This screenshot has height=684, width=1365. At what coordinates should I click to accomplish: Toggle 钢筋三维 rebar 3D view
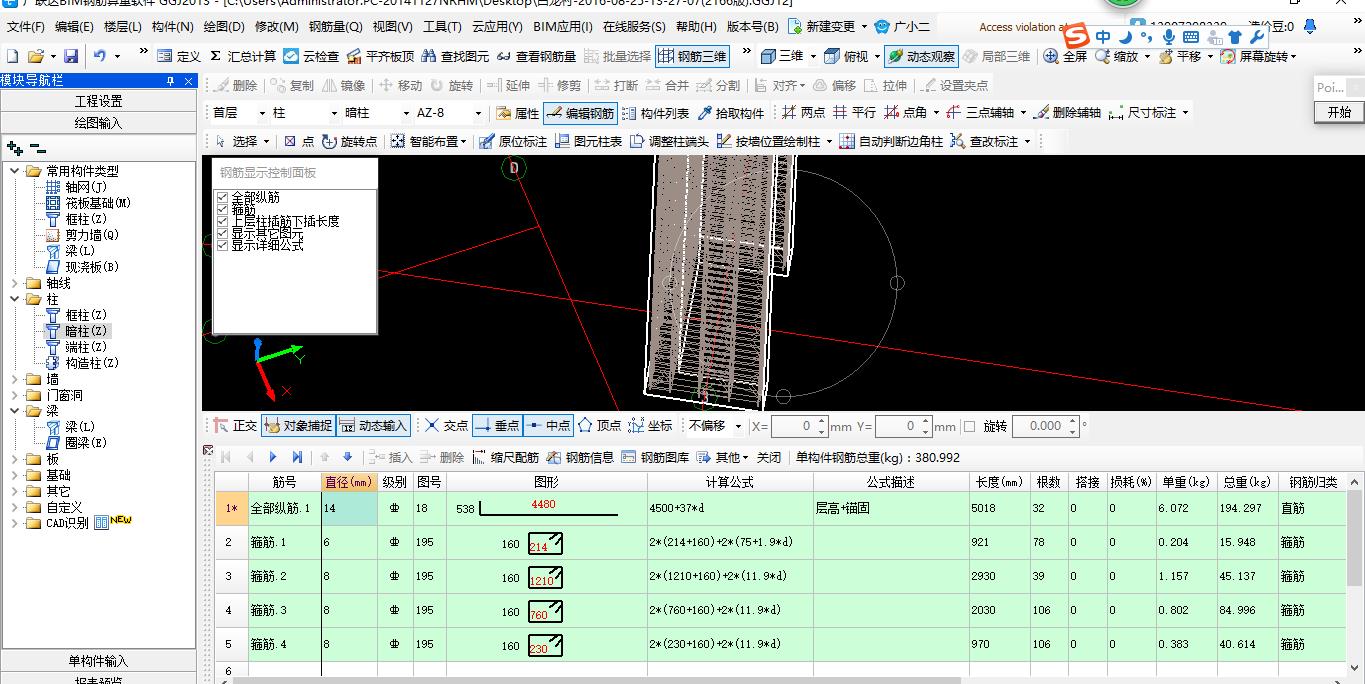pos(692,56)
